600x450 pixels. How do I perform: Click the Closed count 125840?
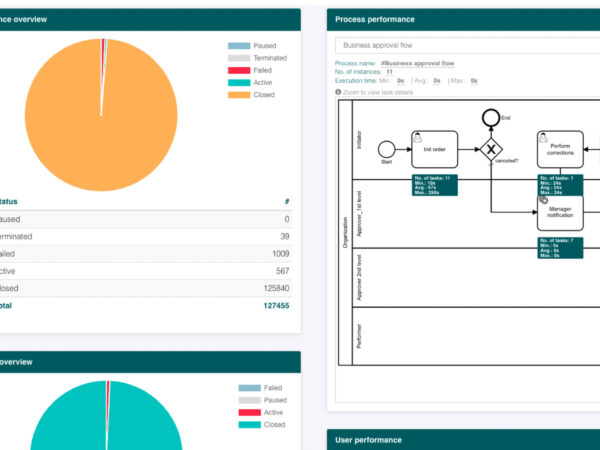click(x=276, y=288)
